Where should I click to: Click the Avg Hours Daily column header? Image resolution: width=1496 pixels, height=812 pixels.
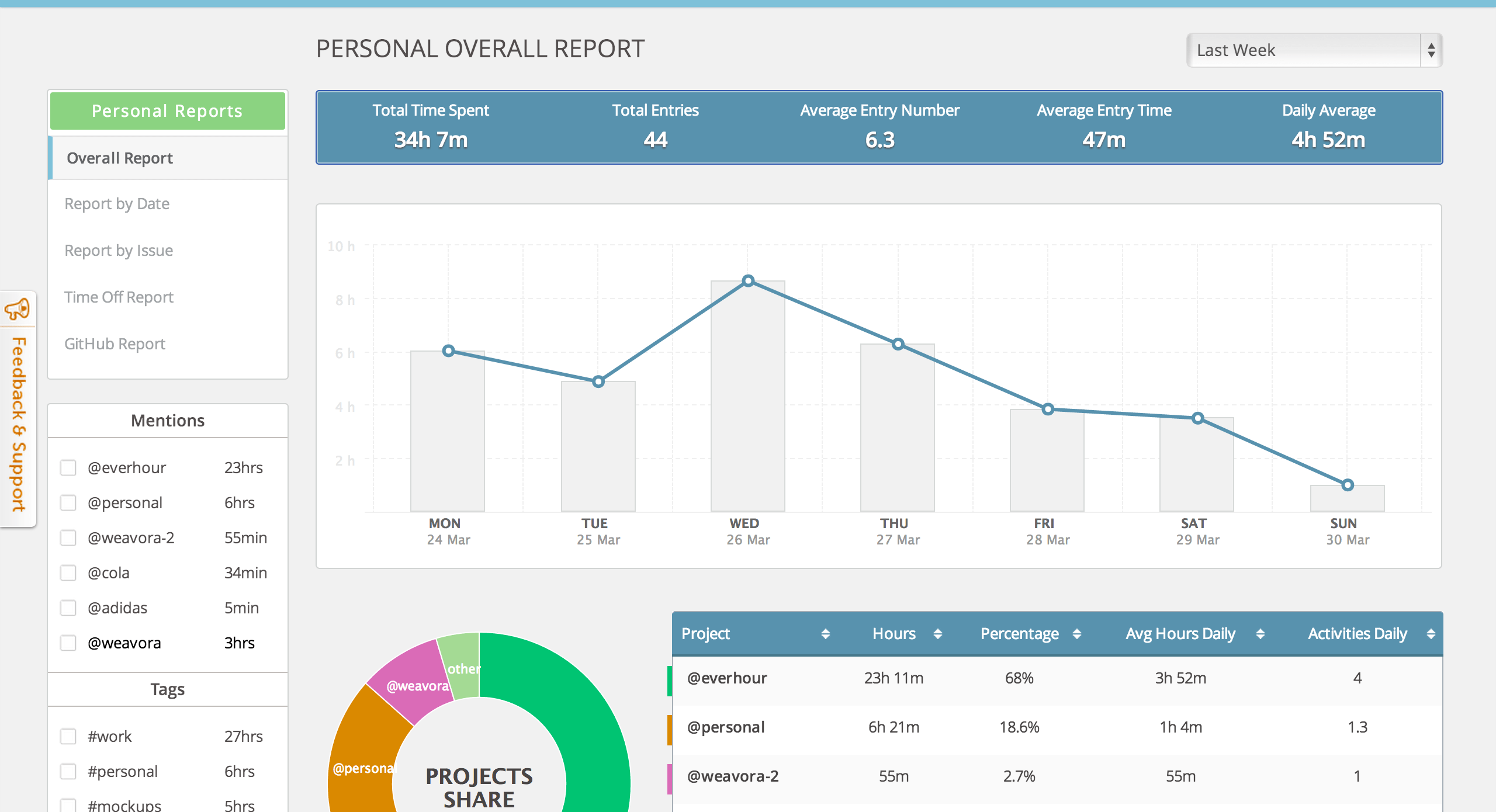click(1180, 634)
